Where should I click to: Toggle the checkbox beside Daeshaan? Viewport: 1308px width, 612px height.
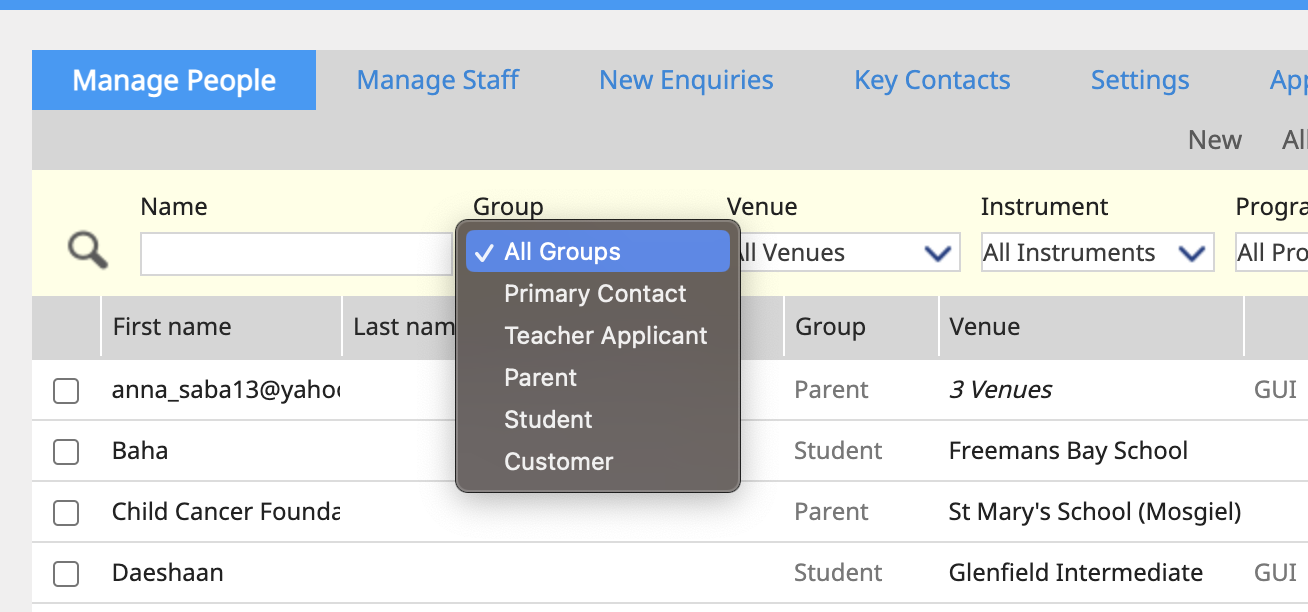(66, 574)
